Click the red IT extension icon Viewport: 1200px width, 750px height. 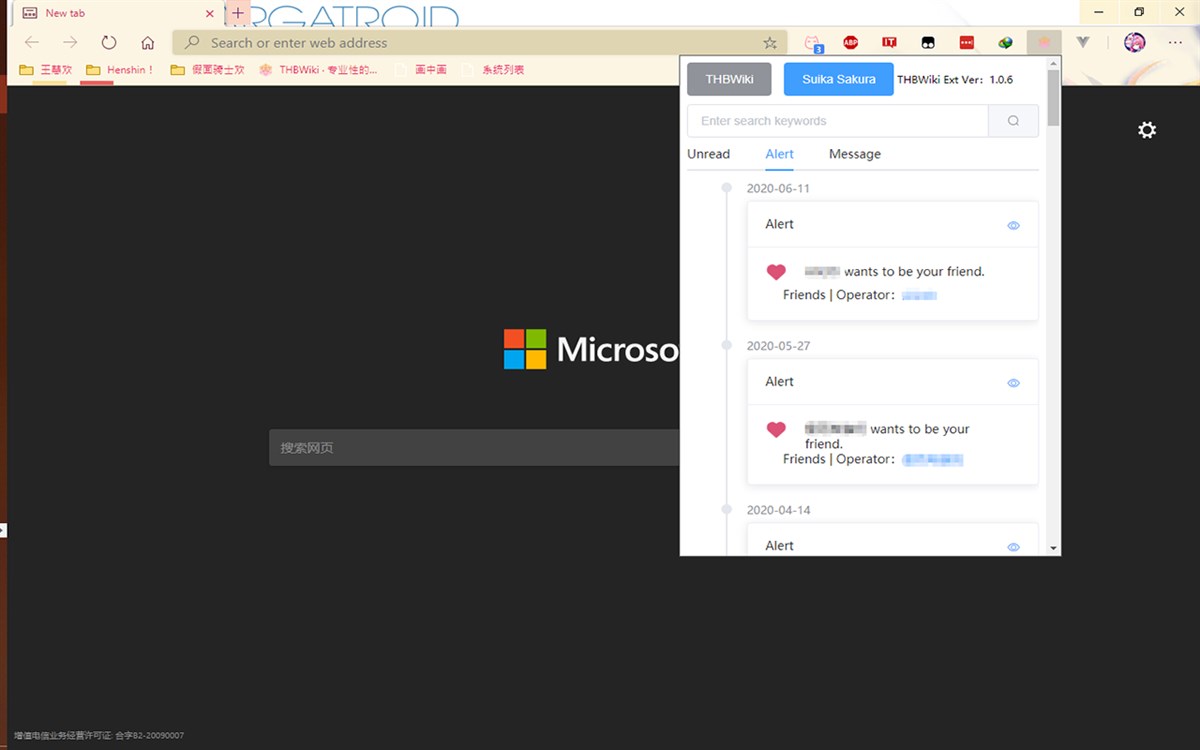(x=889, y=43)
